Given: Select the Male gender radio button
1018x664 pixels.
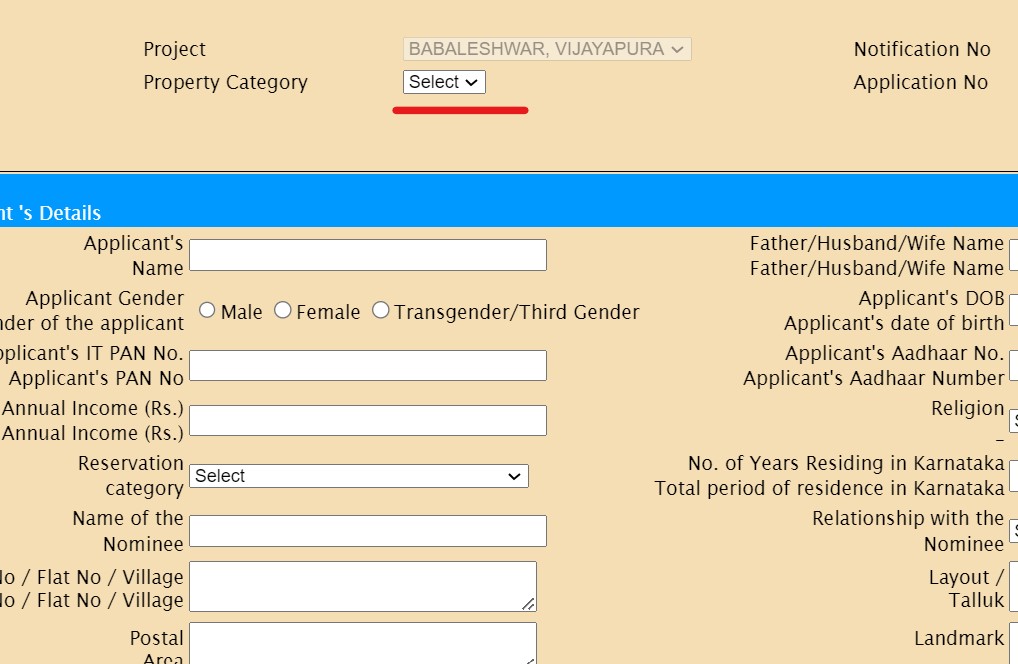Looking at the screenshot, I should point(207,311).
